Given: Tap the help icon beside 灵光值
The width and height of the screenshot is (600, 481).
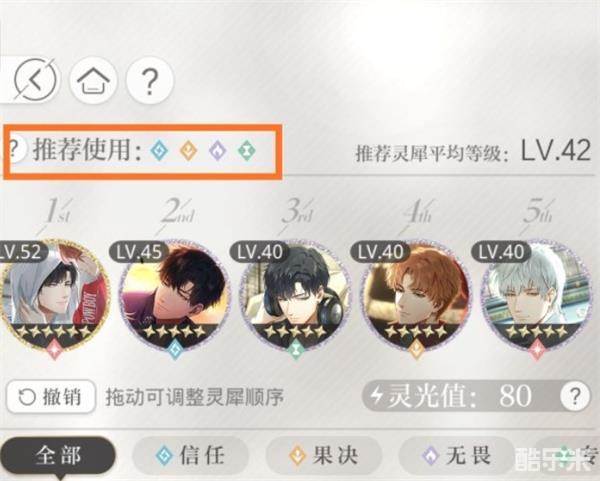Looking at the screenshot, I should (x=574, y=396).
